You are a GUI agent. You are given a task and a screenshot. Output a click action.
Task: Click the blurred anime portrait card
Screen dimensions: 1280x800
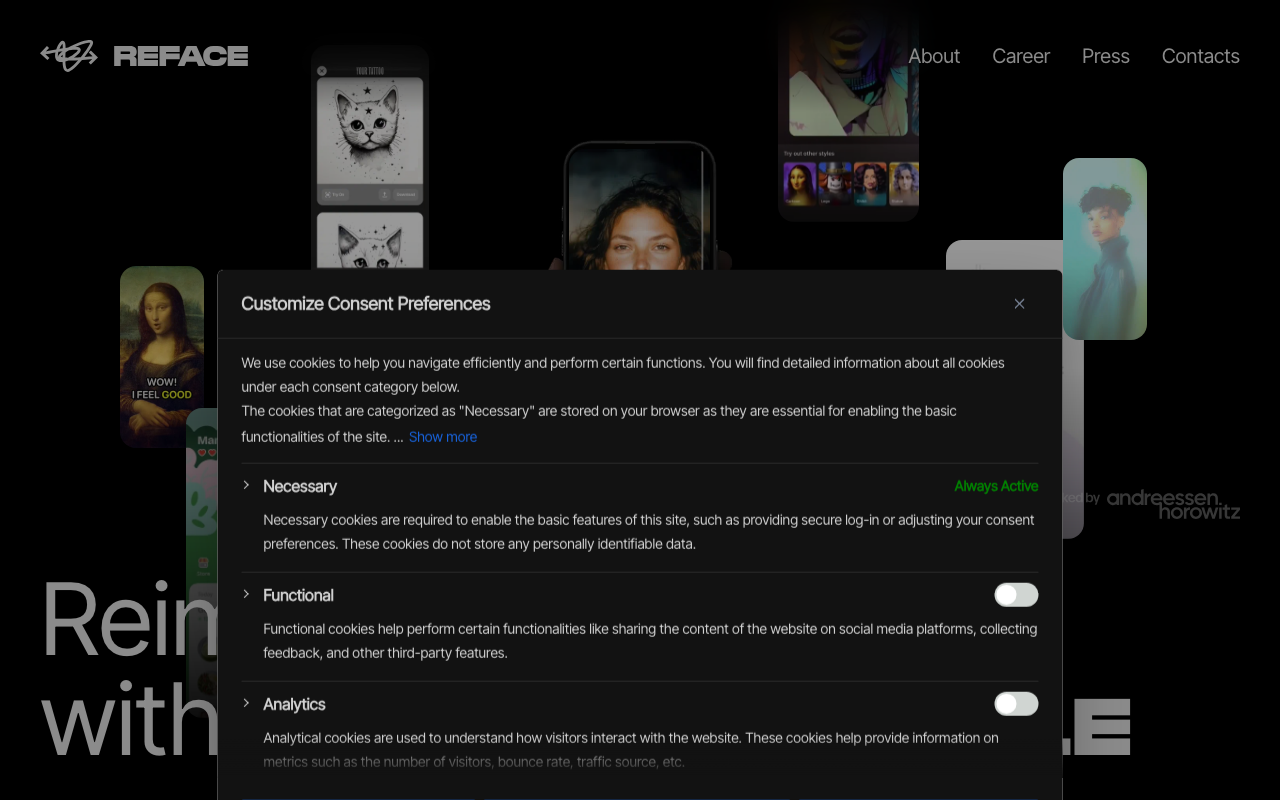1104,248
